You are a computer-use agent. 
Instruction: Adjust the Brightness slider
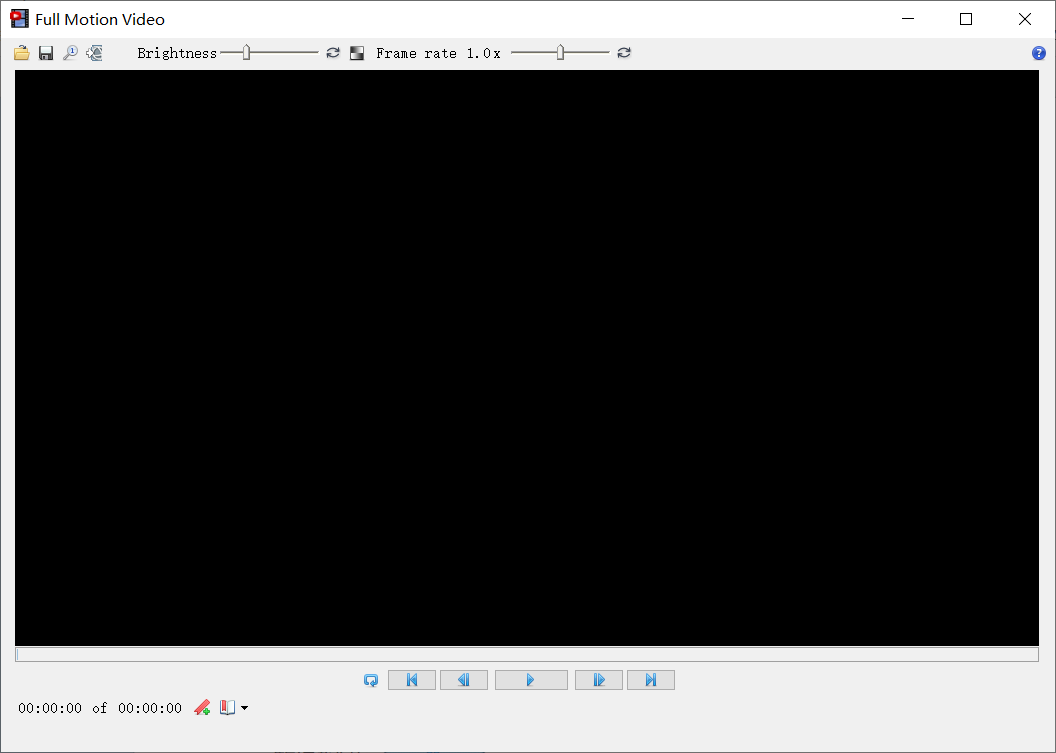(x=269, y=53)
